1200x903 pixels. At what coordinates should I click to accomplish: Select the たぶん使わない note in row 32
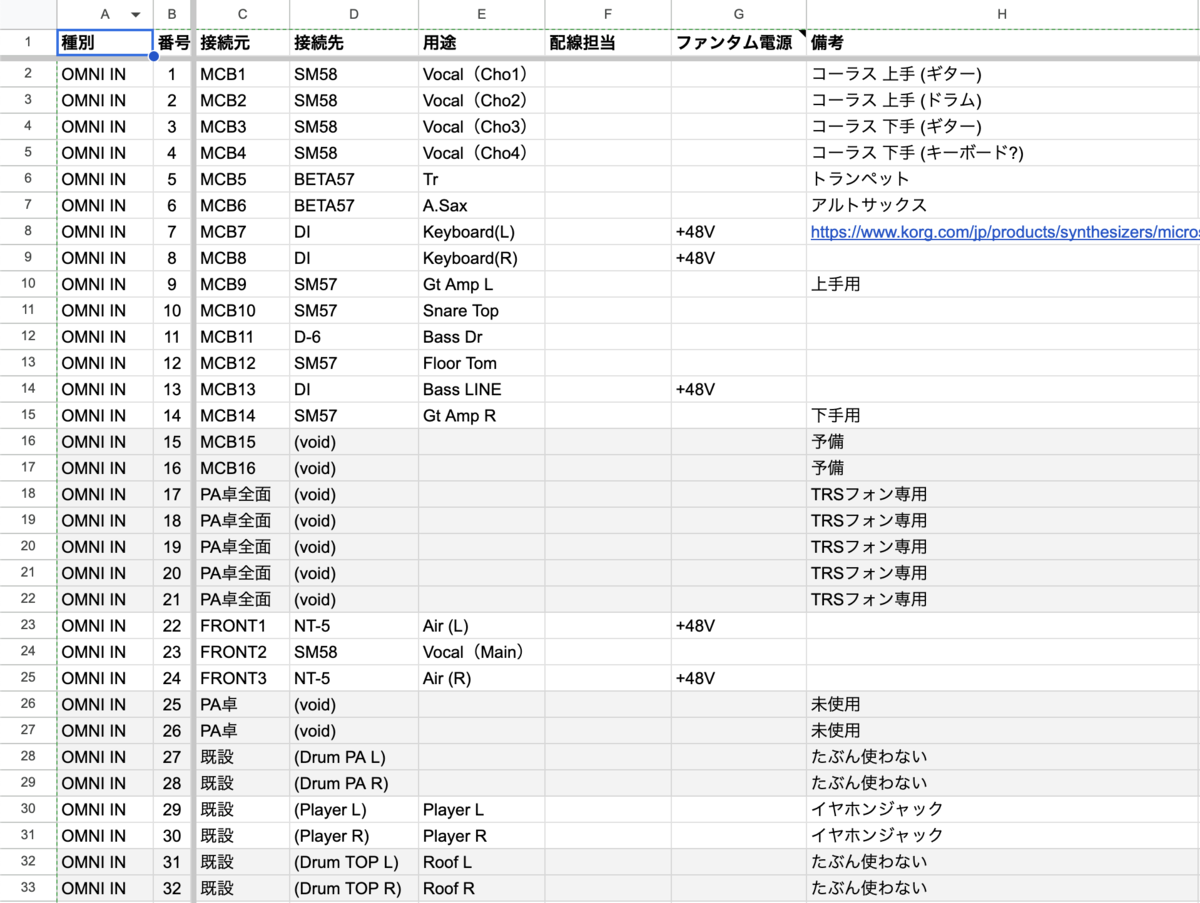1003,888
